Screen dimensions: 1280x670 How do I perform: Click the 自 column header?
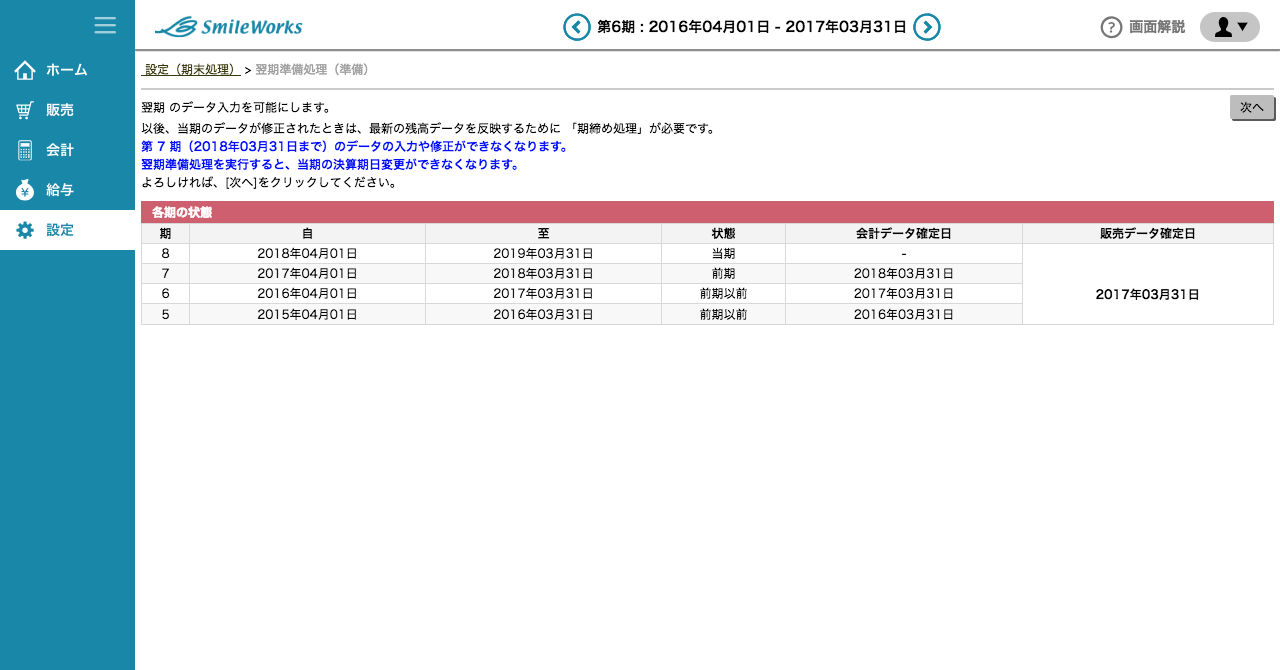pos(307,233)
